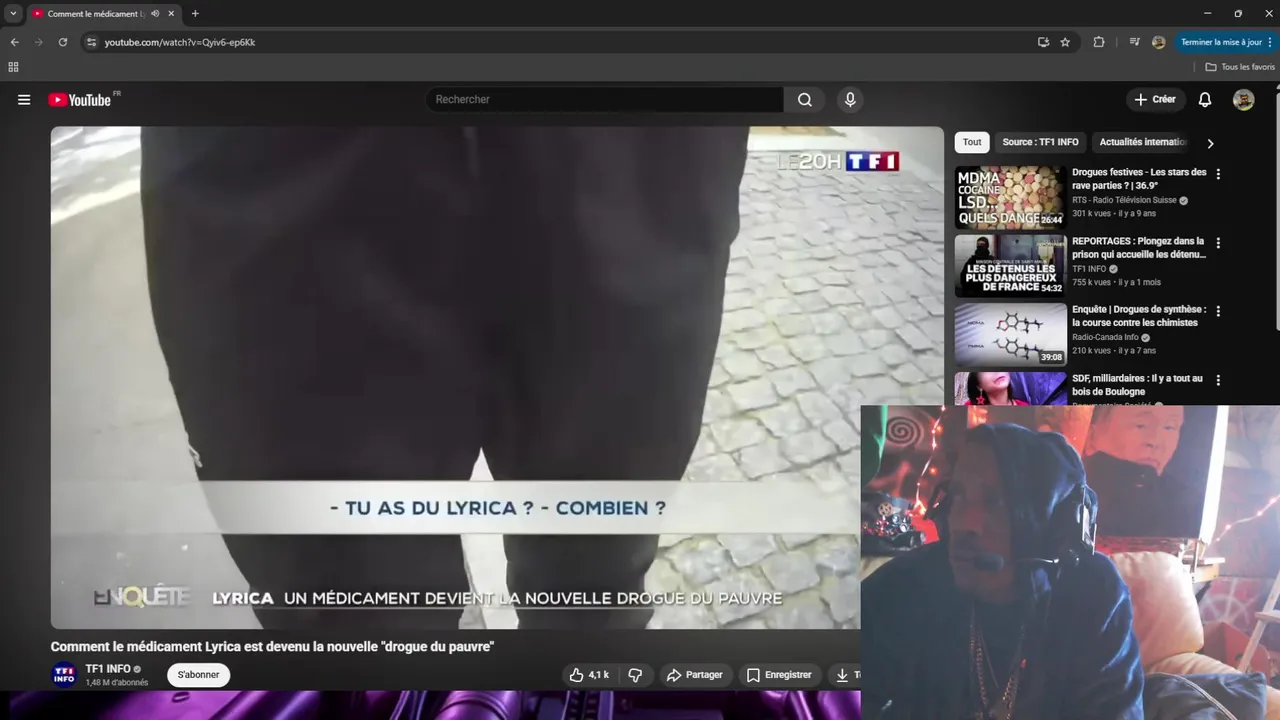The width and height of the screenshot is (1280, 720).
Task: Go back in browser history
Action: pos(14,42)
